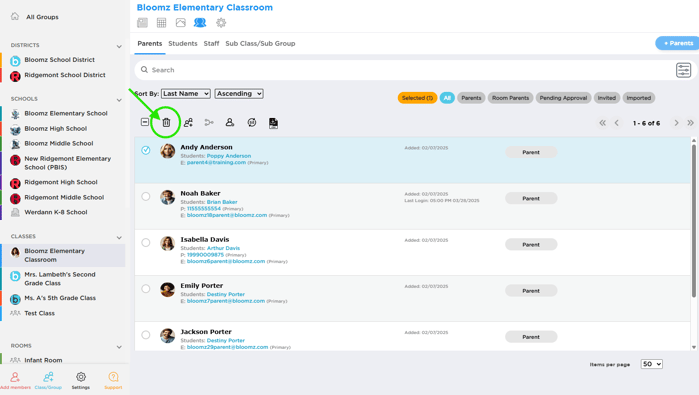Filter by Invited chip
Screen dimensions: 699x395
[x=607, y=98]
